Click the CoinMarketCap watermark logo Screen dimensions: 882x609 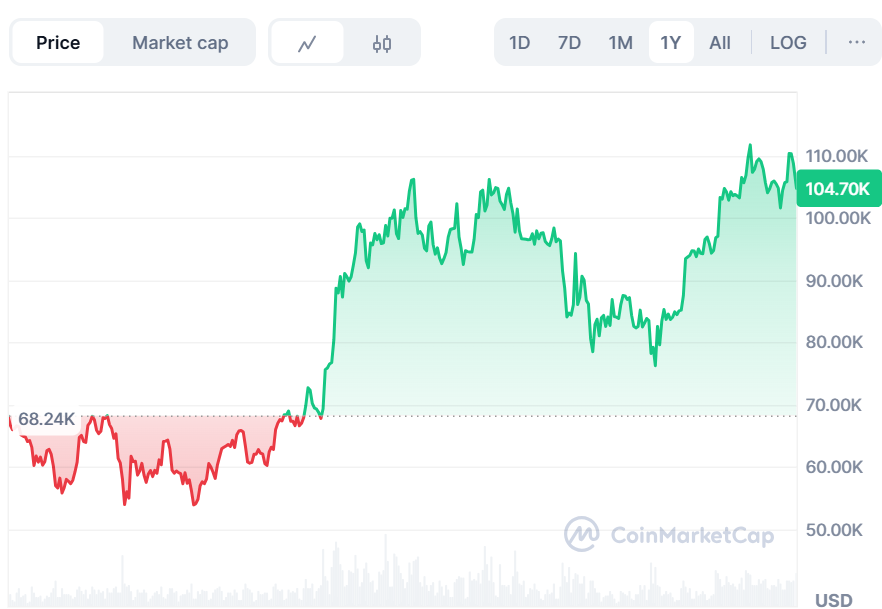pos(669,535)
